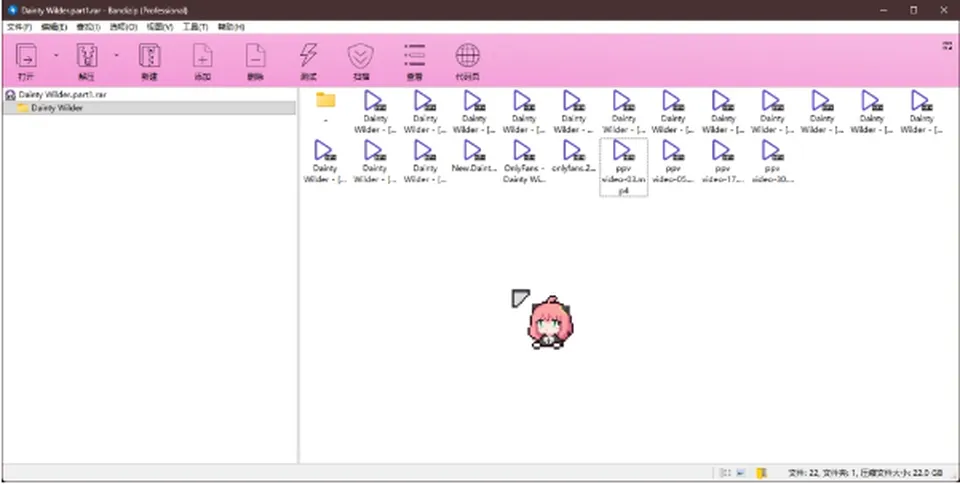Viewport: 960px width, 484px height.
Task: Click the 添加 (Add) toolbar icon
Action: click(x=203, y=56)
